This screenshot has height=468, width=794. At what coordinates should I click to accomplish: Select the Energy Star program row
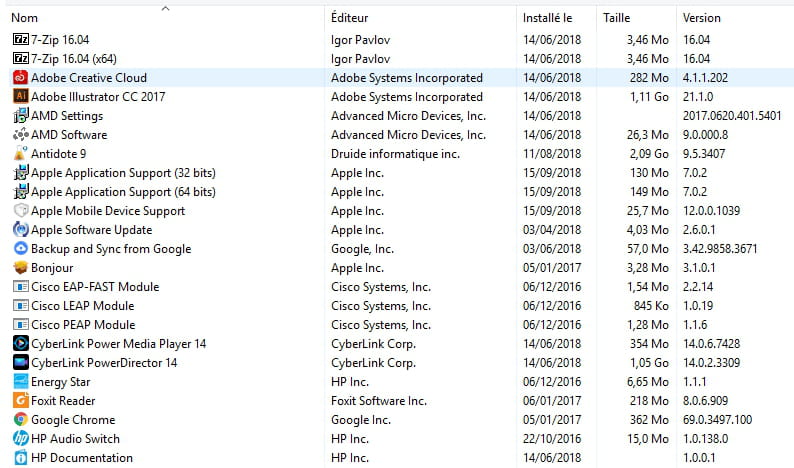(x=401, y=381)
